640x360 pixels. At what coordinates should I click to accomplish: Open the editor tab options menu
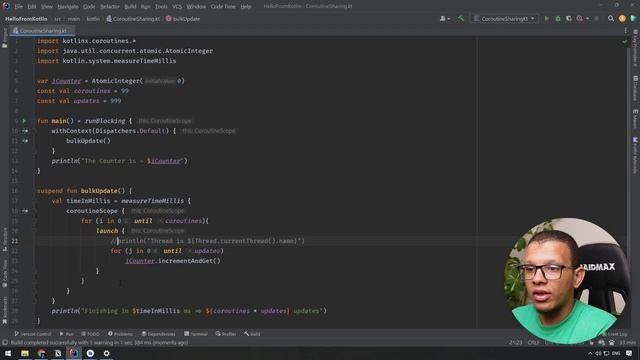(x=625, y=31)
